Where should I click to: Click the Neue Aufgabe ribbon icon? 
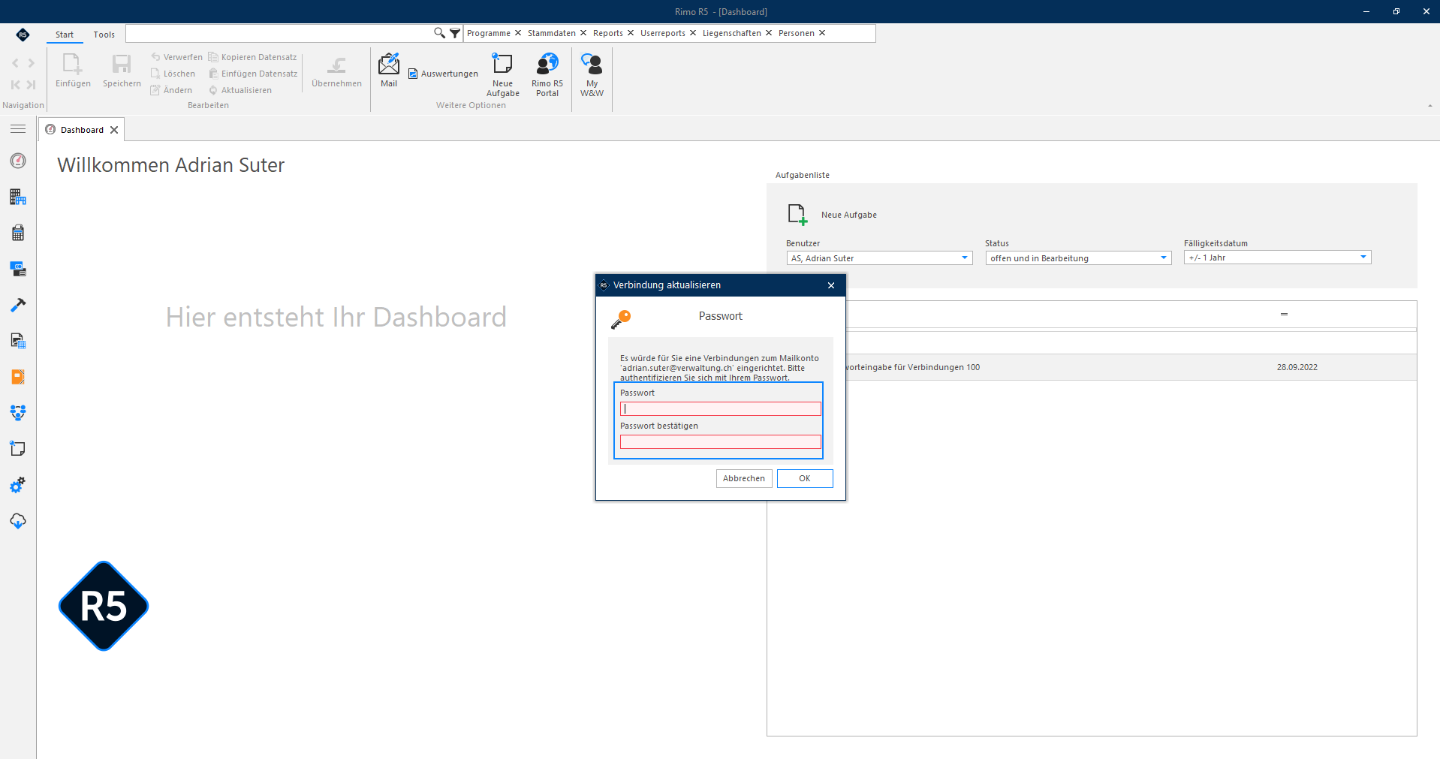503,75
